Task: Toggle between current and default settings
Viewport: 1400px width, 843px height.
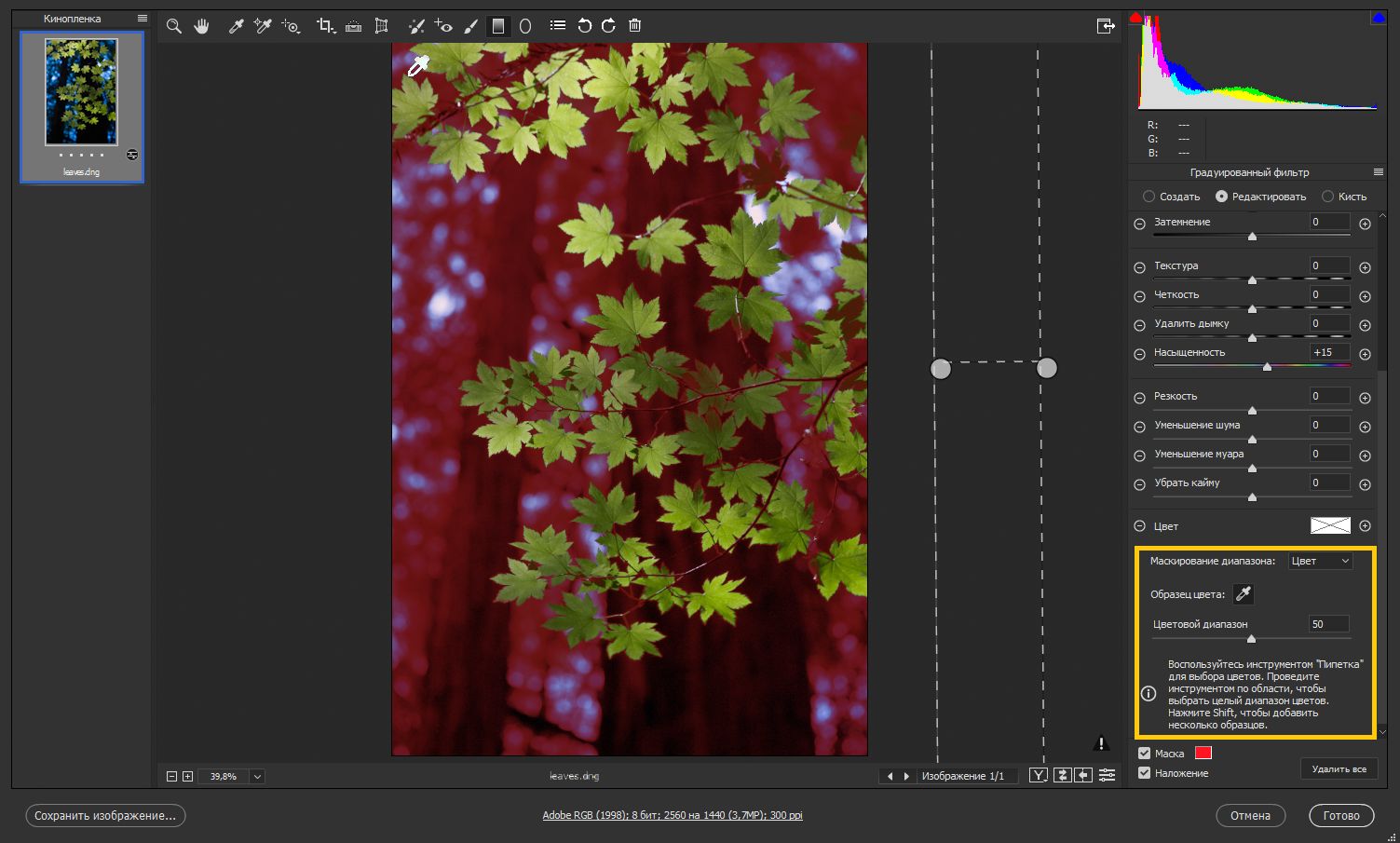Action: (1107, 775)
